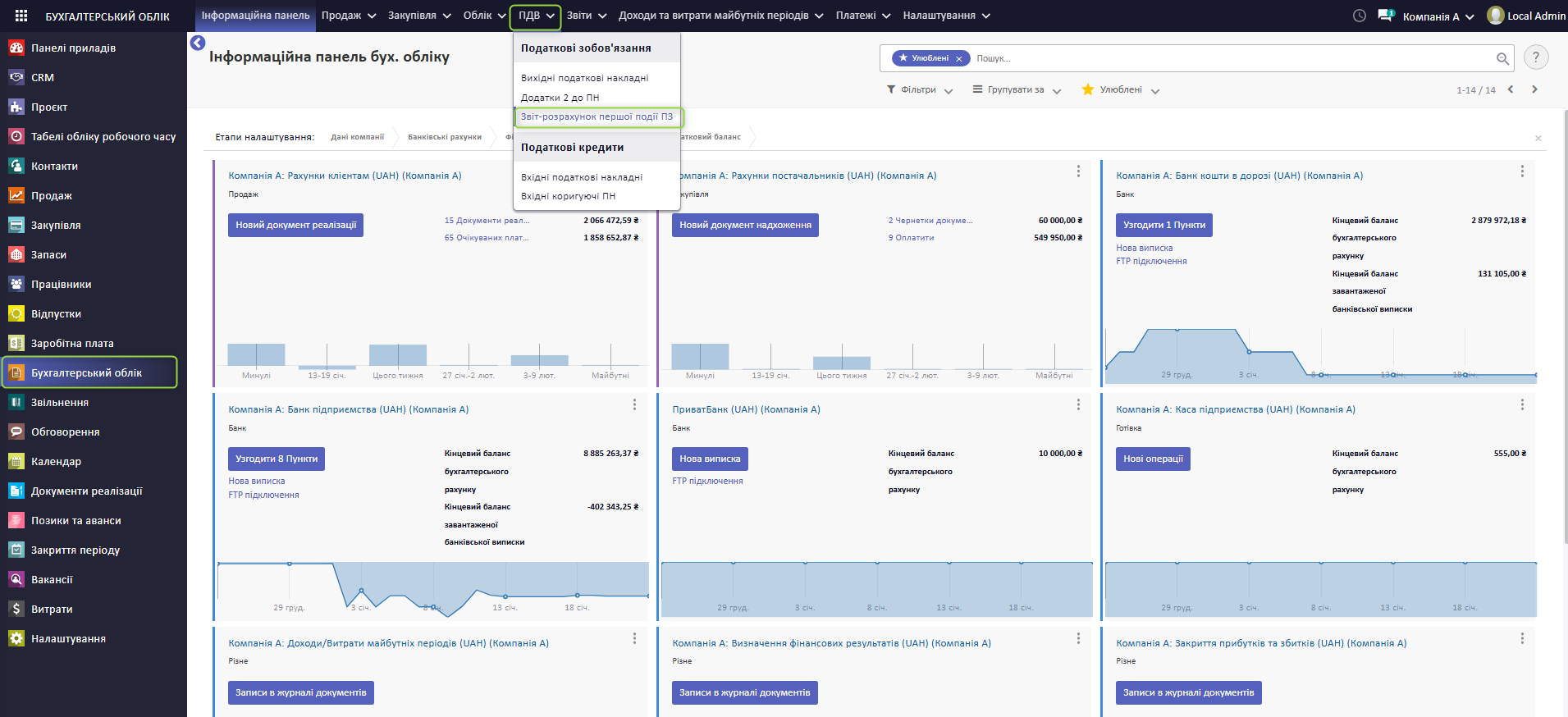1568x717 pixels.
Task: Click Новий документ реалізації button
Action: click(295, 225)
